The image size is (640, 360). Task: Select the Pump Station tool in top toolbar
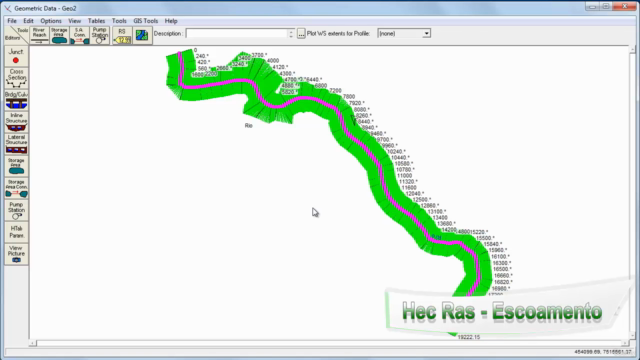[99, 36]
